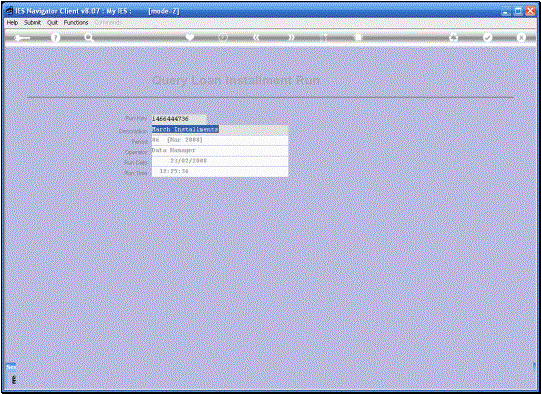Click the Run Time field 12:25:36

220,171
